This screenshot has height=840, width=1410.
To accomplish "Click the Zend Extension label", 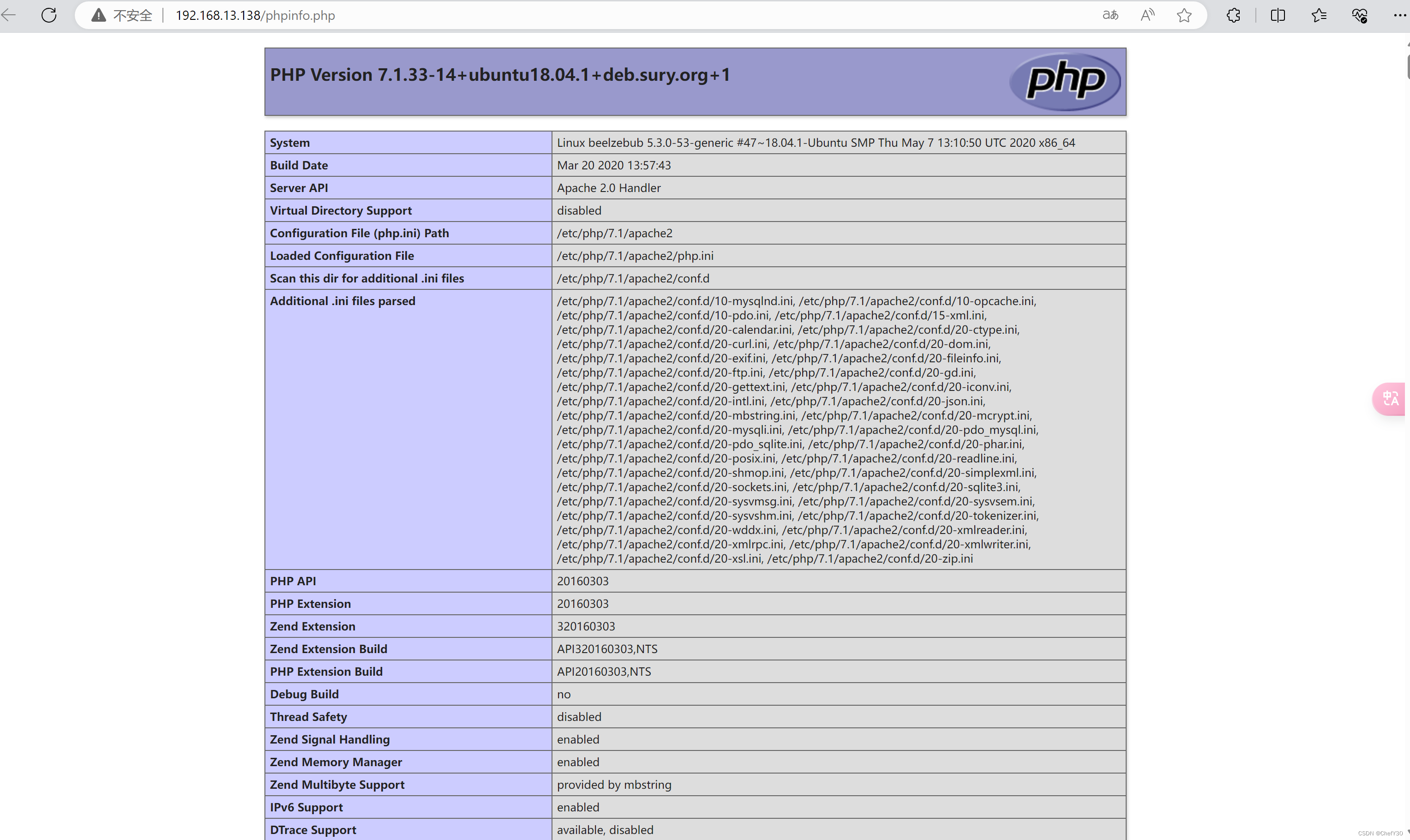I will point(312,626).
